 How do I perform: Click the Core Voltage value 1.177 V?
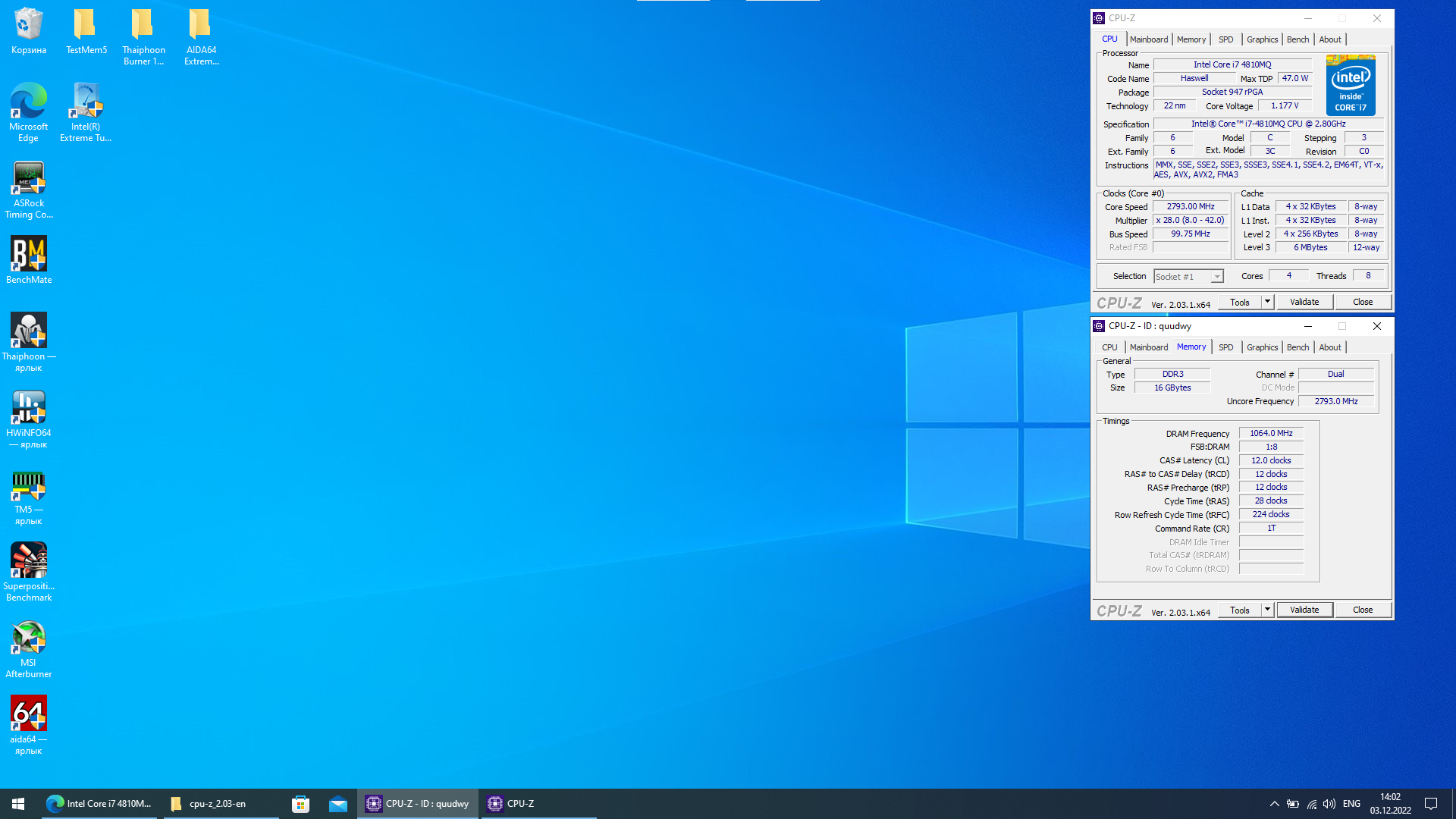pos(1285,105)
